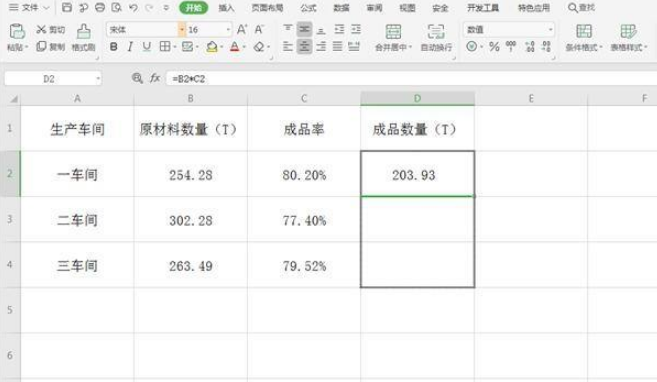This screenshot has width=657, height=382.
Task: Open the 开发工具 Developer Tools tab
Action: pos(483,8)
